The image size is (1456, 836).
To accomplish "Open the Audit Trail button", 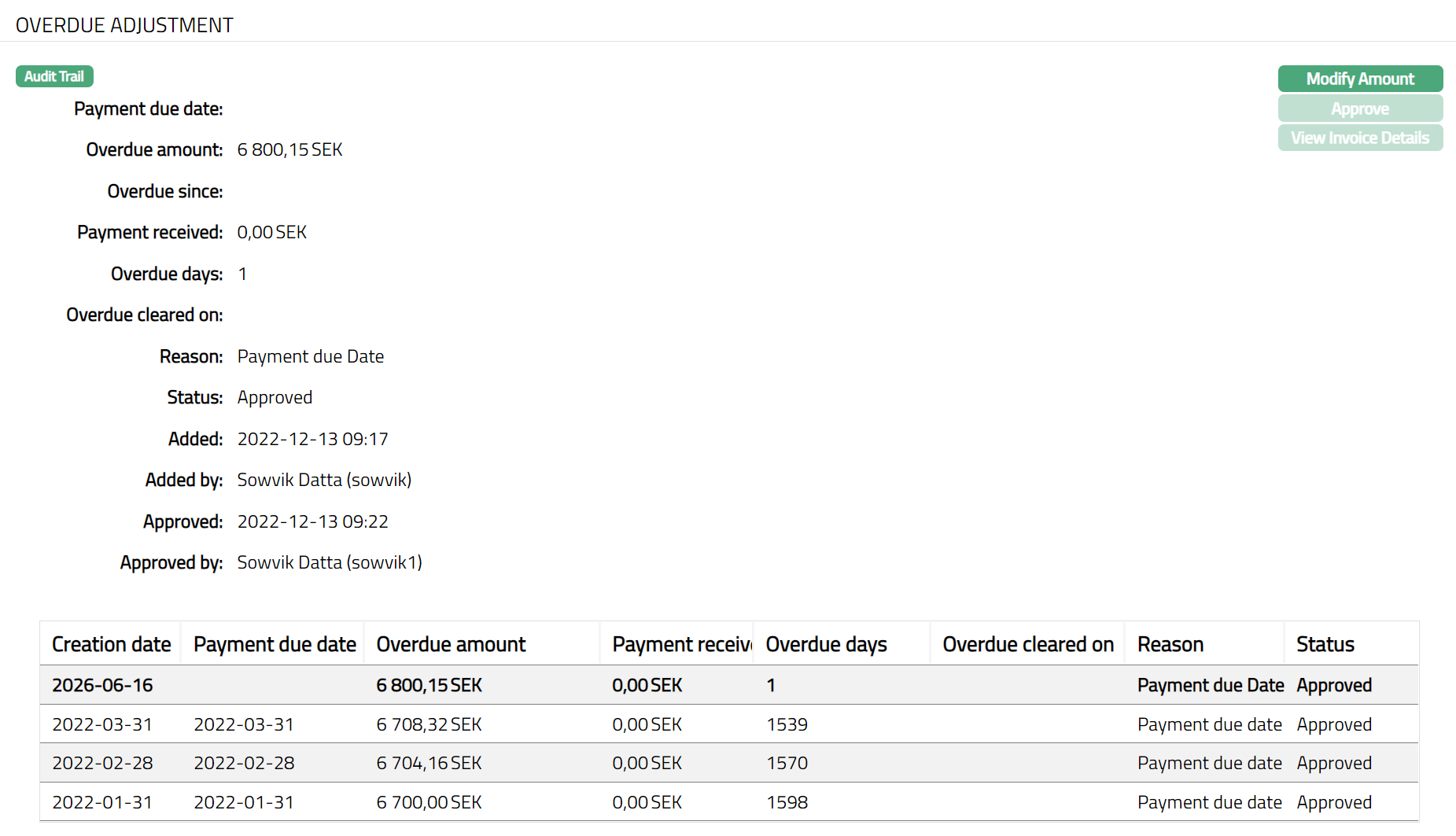I will click(x=54, y=76).
